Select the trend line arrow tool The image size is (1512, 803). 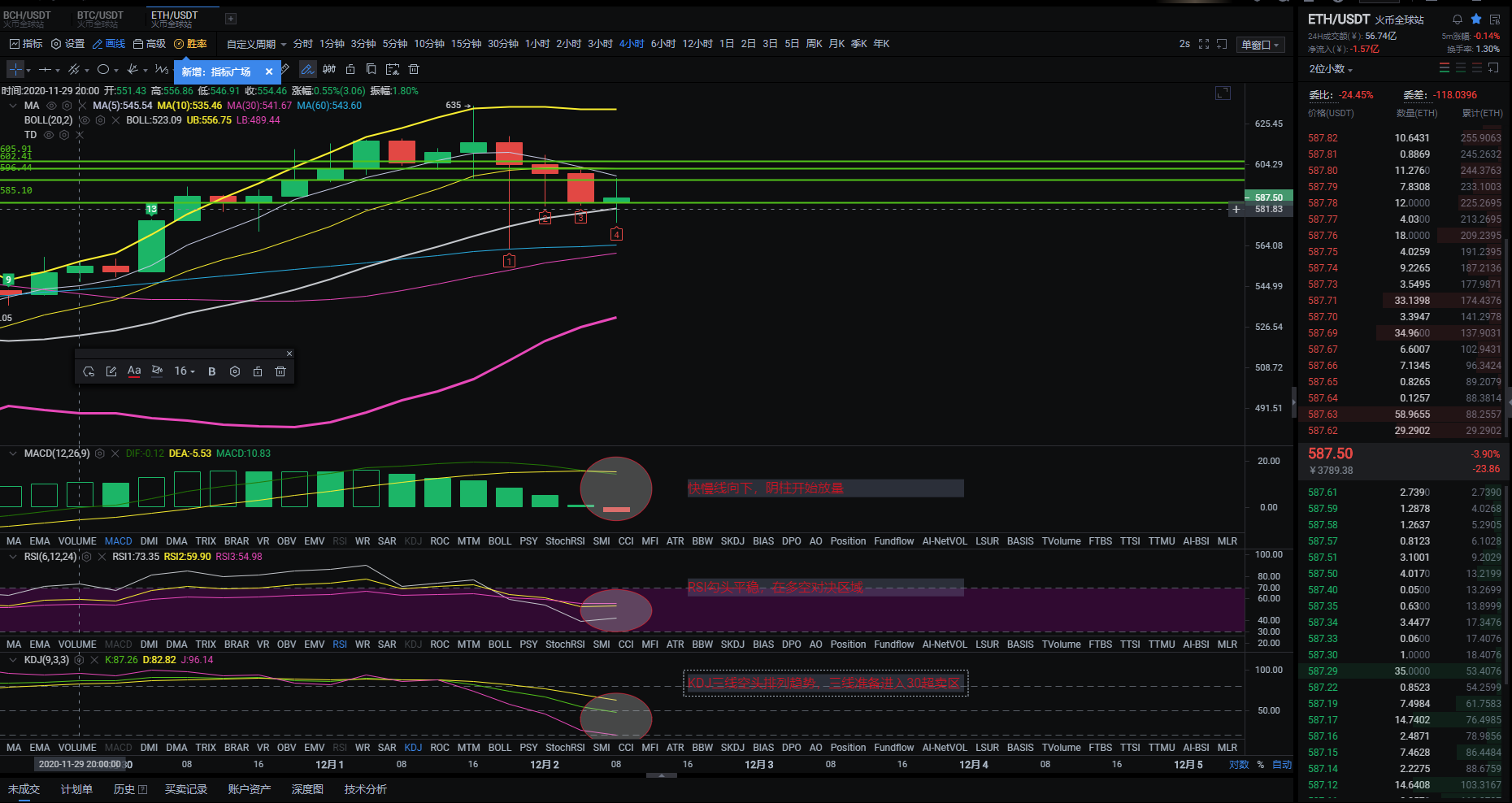(x=133, y=70)
